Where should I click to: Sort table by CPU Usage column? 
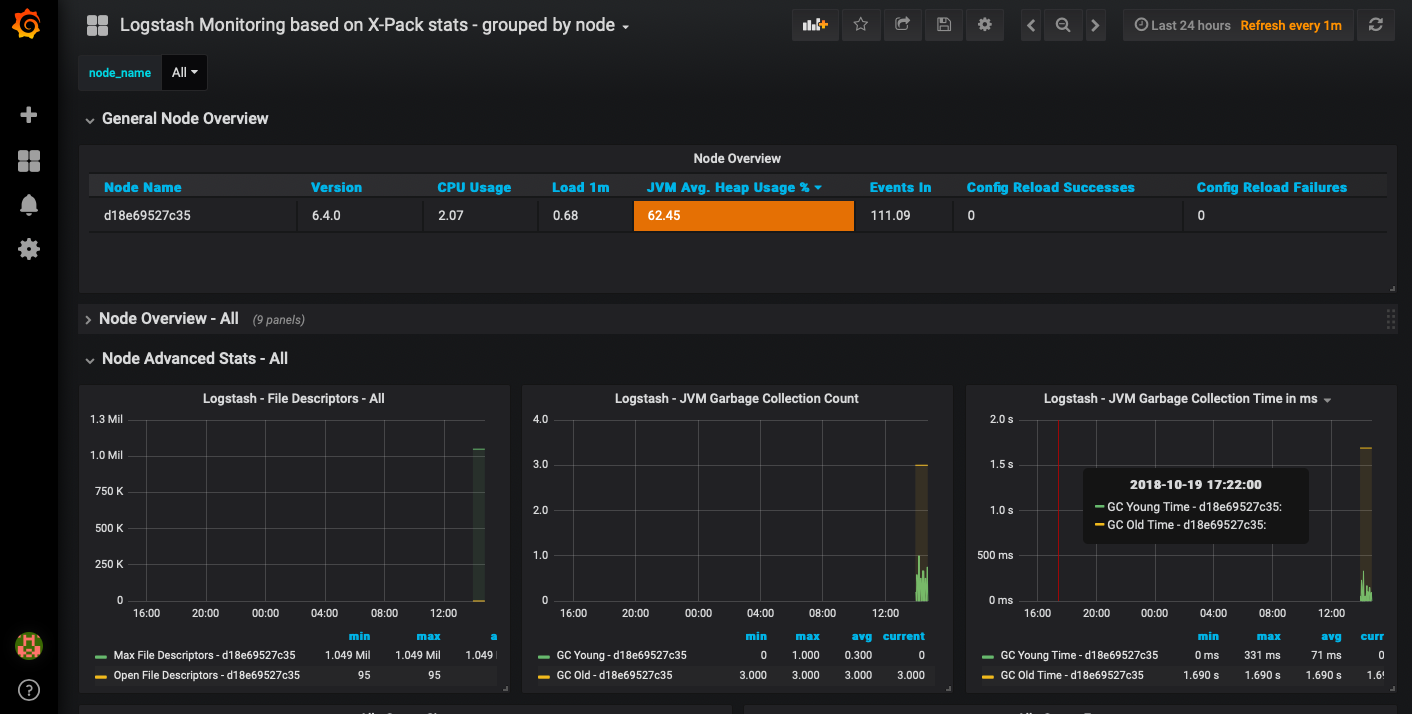click(x=474, y=187)
